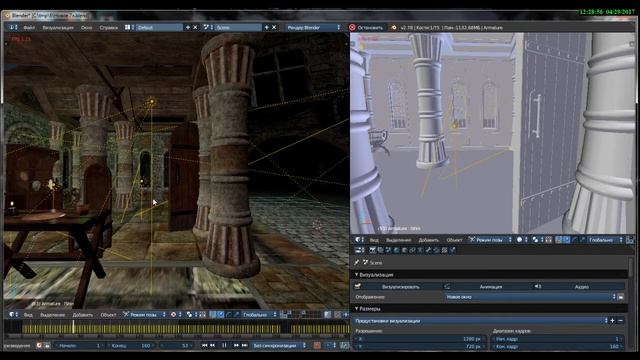Toggle rotate manipulator in gray view header
Viewport: 640px width, 360px height.
[x=575, y=240]
